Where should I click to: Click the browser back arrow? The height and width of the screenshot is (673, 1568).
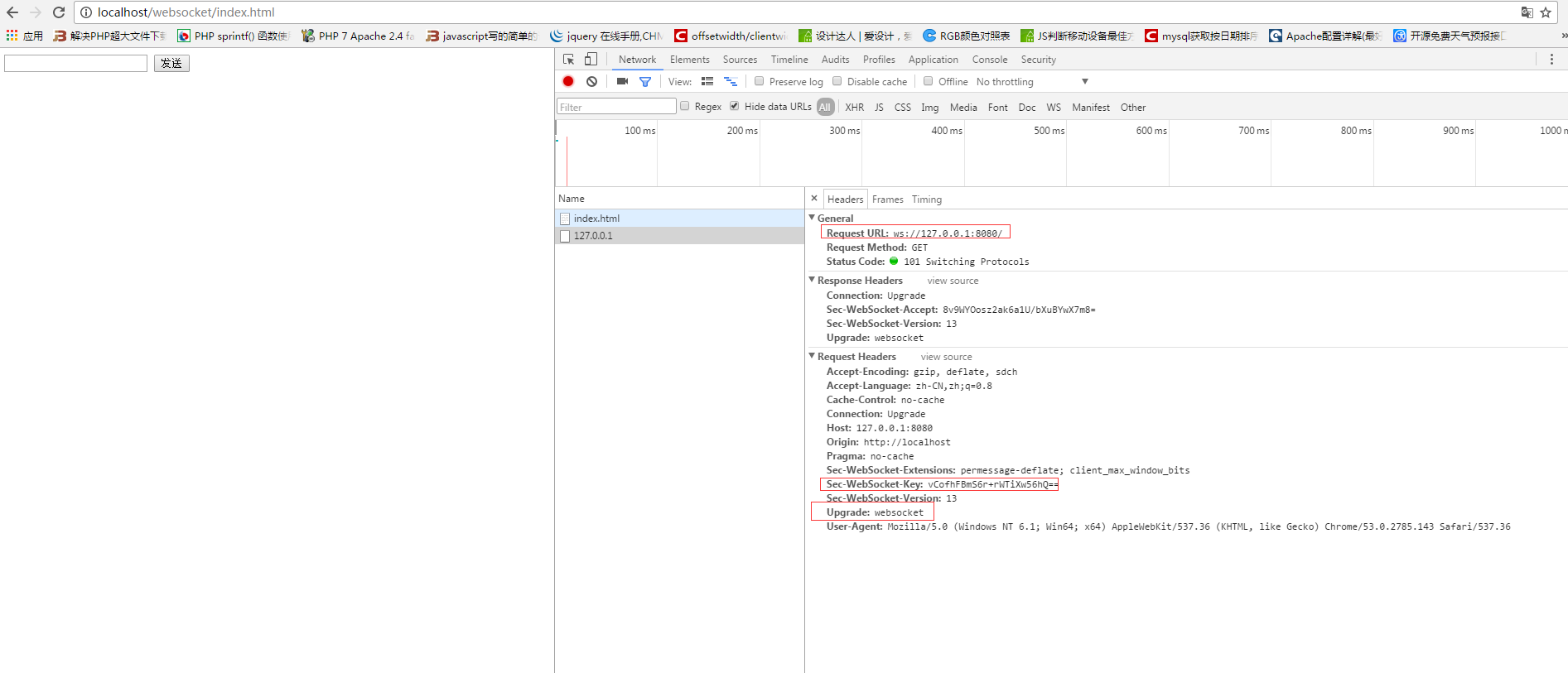click(12, 12)
